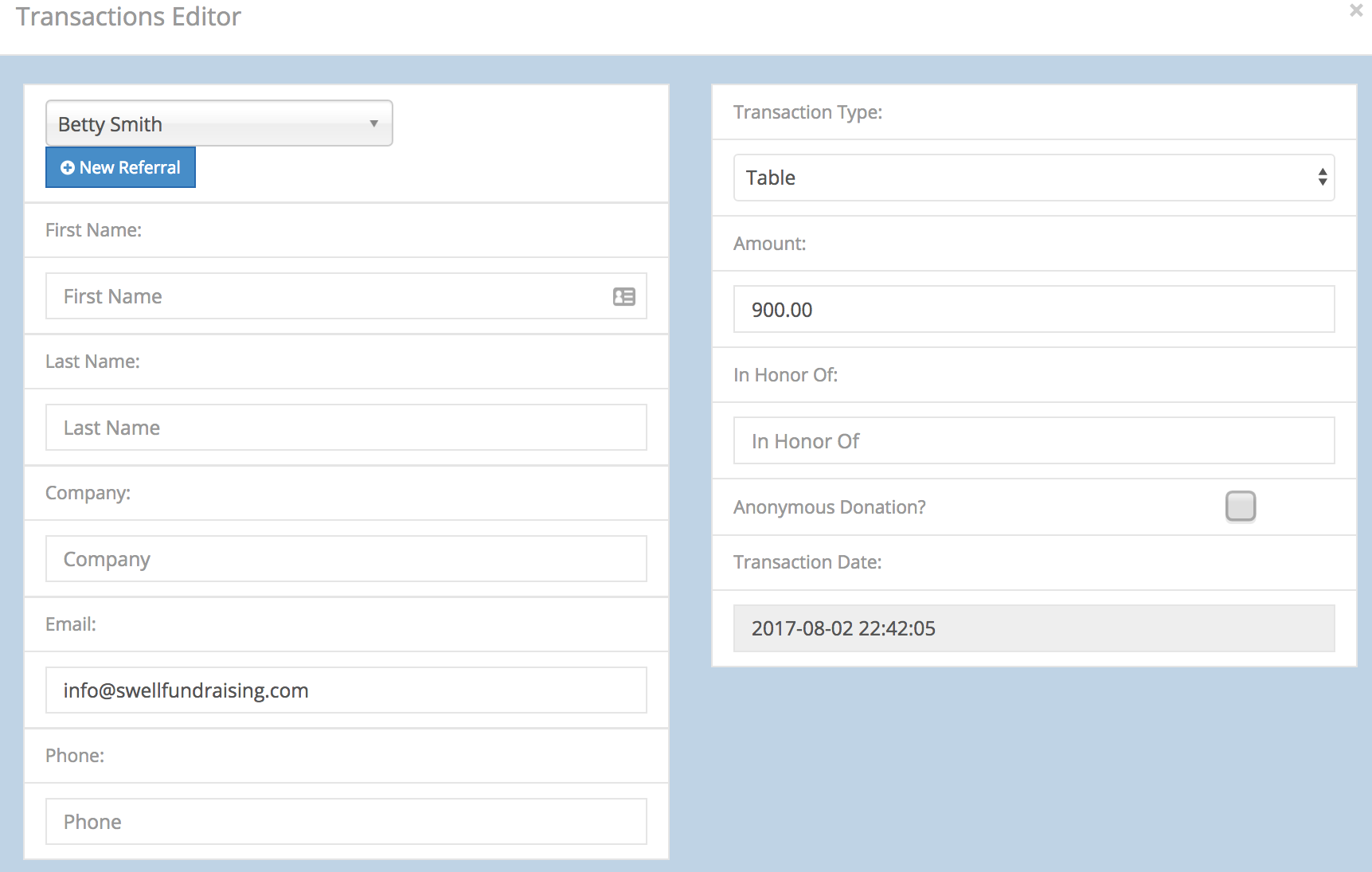This screenshot has height=872, width=1372.
Task: Click into the Last Name text box
Action: point(346,428)
